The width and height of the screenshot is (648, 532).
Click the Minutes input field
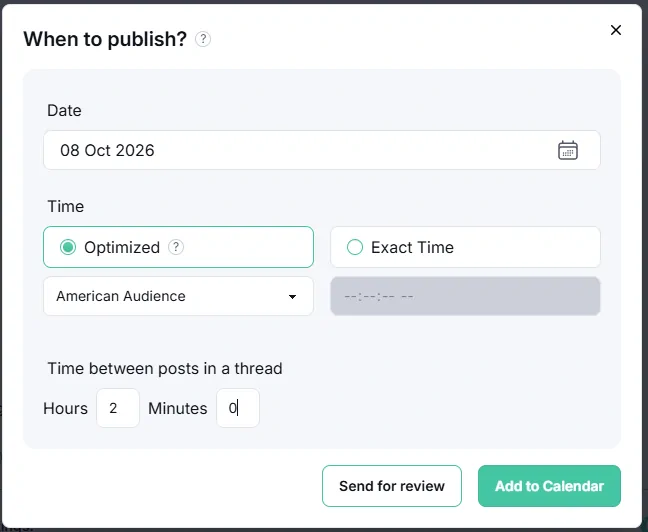[238, 408]
